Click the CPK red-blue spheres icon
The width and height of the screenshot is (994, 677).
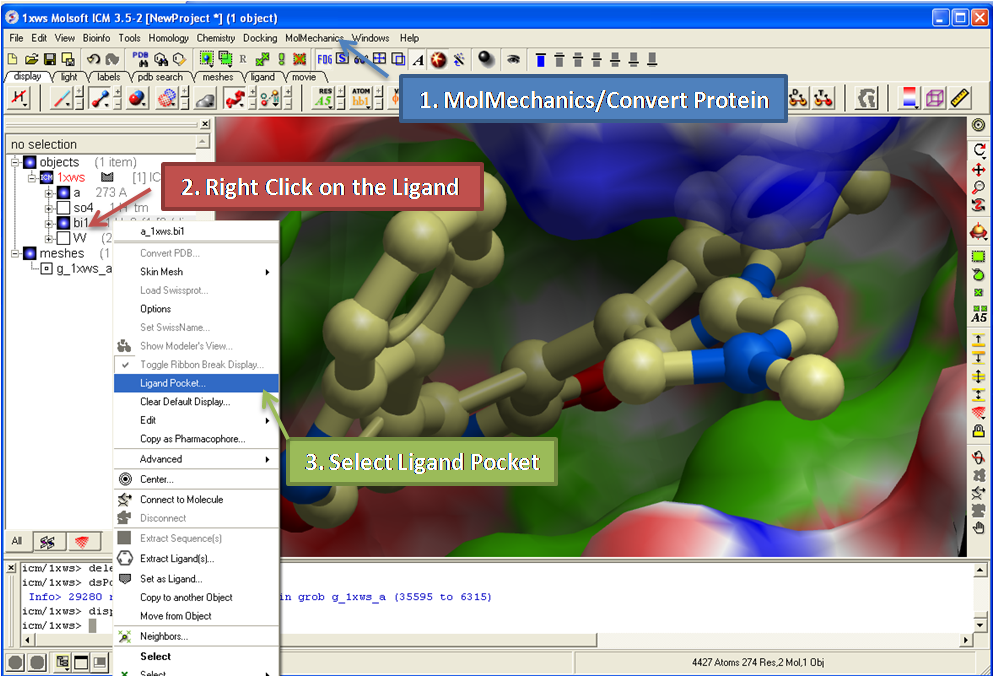point(138,98)
